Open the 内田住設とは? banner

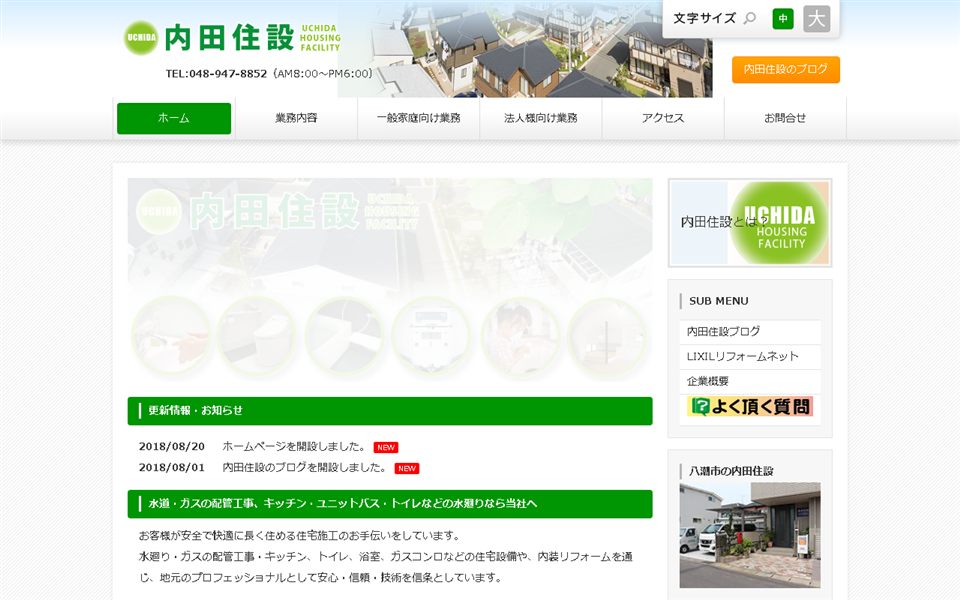(x=750, y=223)
